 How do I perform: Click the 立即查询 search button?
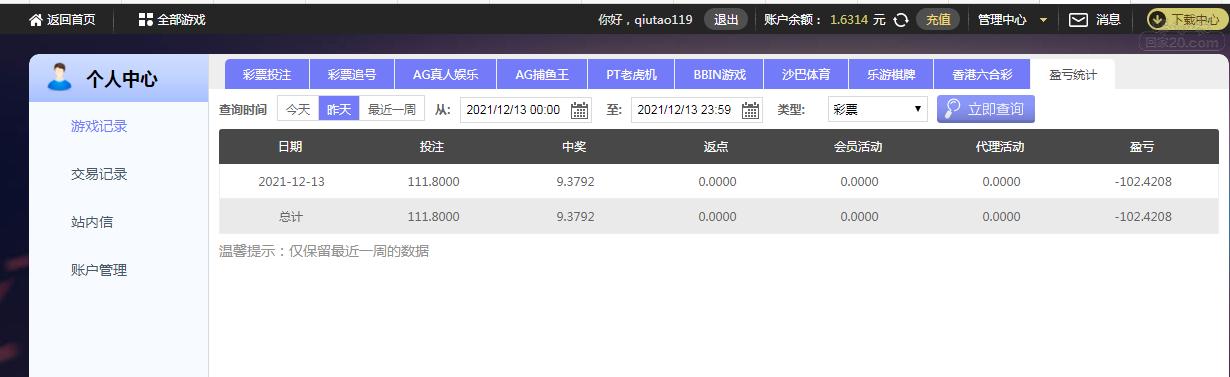986,109
